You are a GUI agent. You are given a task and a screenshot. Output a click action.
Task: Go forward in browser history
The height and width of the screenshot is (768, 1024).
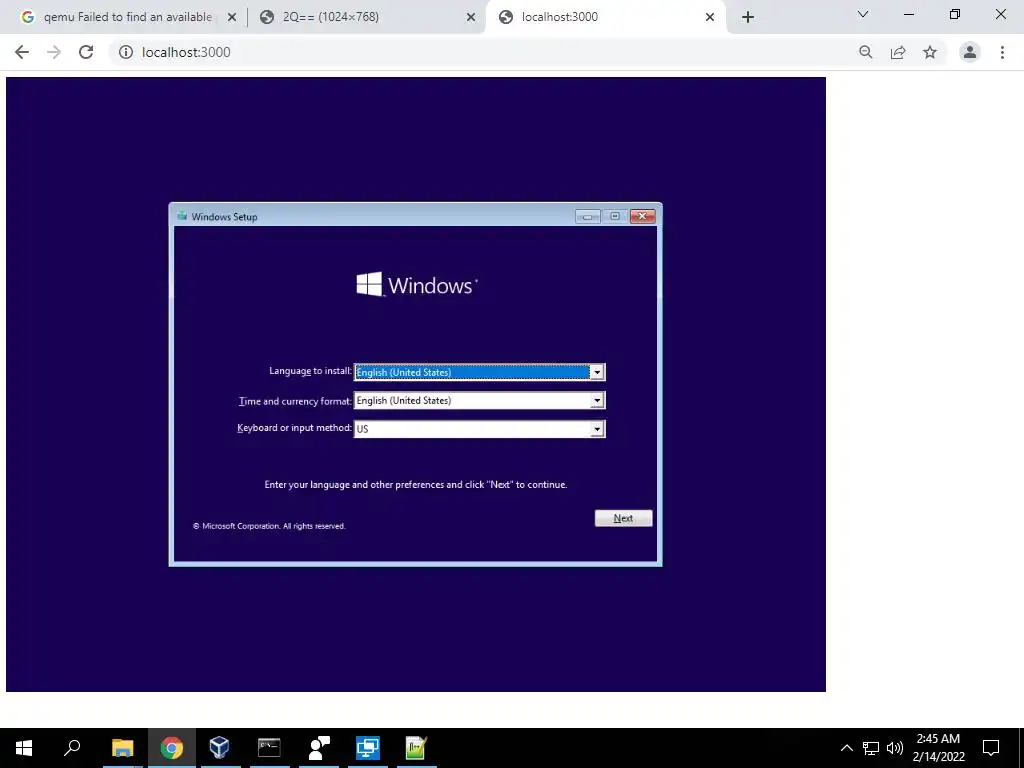[54, 52]
